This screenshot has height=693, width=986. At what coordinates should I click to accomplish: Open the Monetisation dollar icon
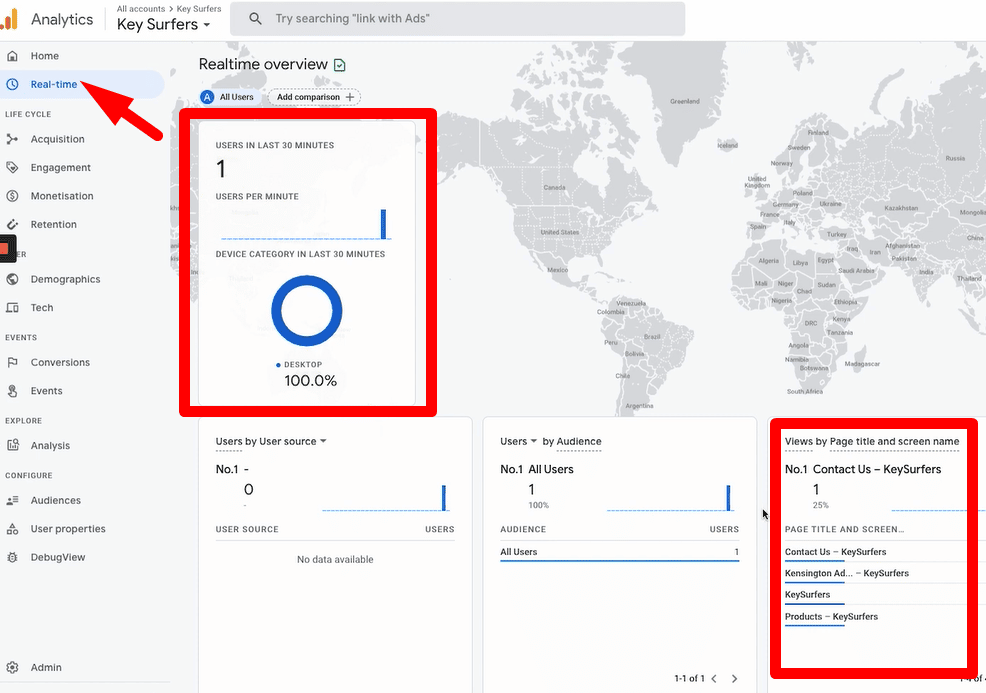point(12,196)
